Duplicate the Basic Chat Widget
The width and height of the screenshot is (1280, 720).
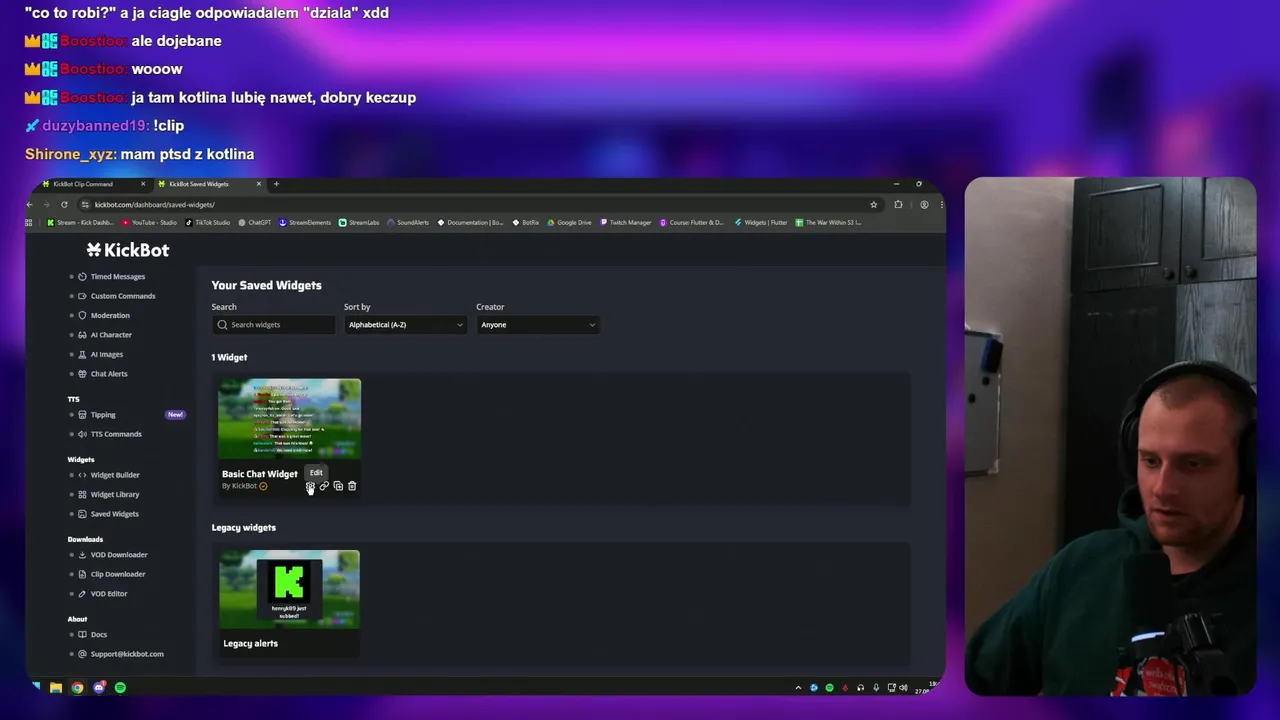(x=338, y=486)
